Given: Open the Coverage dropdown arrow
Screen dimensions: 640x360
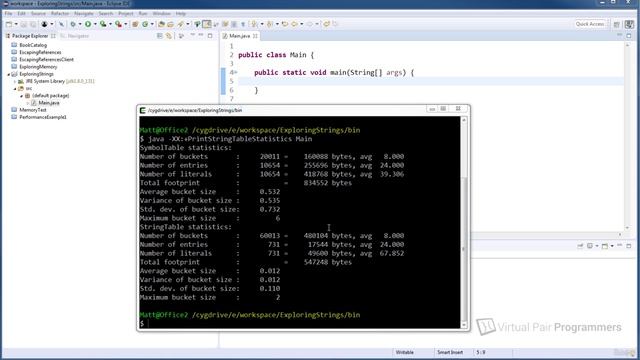Looking at the screenshot, I should pyautogui.click(x=110, y=24).
